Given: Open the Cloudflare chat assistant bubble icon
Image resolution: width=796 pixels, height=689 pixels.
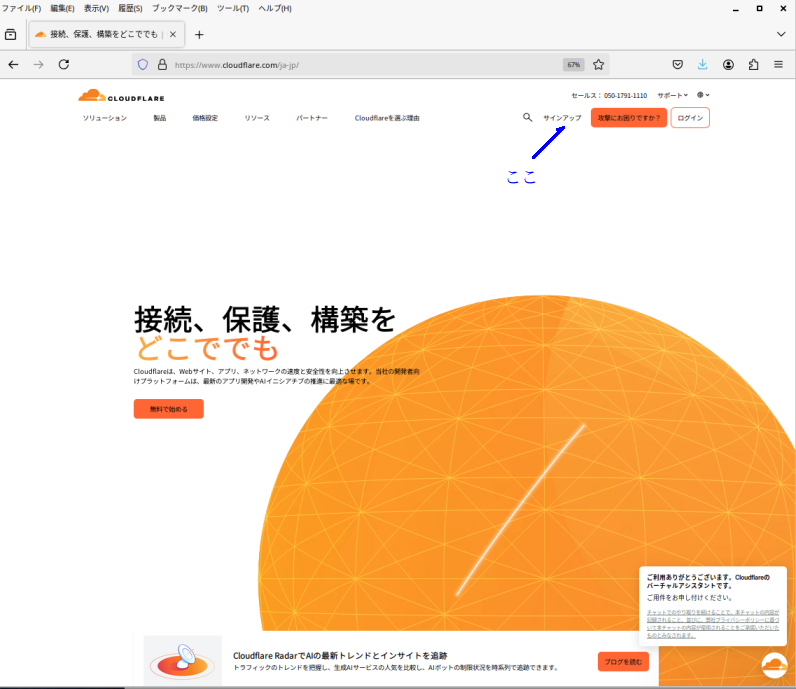Looking at the screenshot, I should click(774, 665).
